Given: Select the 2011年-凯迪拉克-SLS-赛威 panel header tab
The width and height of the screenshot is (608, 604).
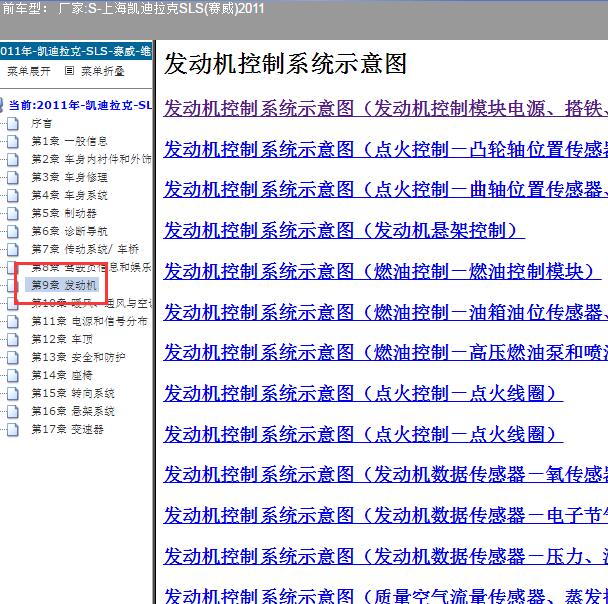Looking at the screenshot, I should [76, 51].
